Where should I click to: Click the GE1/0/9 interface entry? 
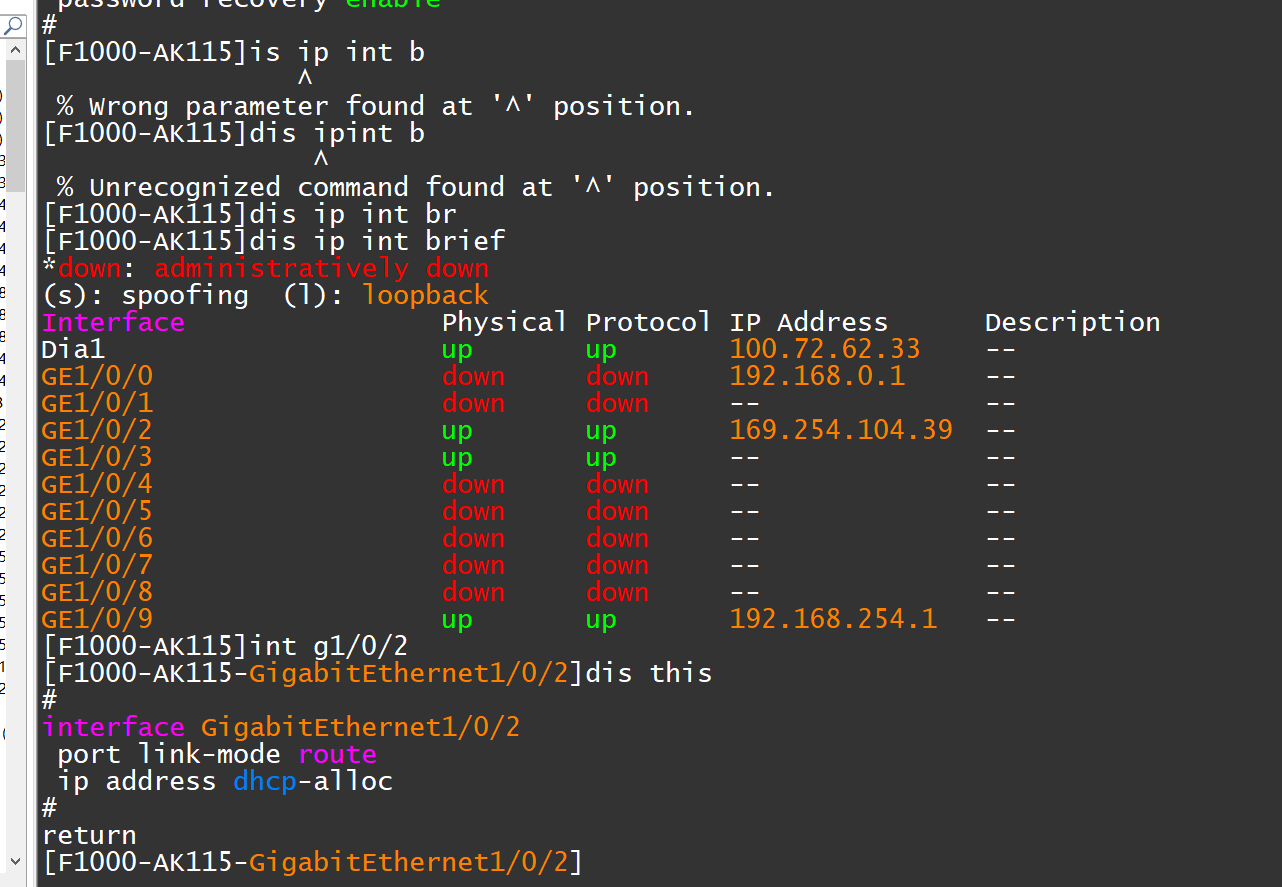(x=97, y=620)
